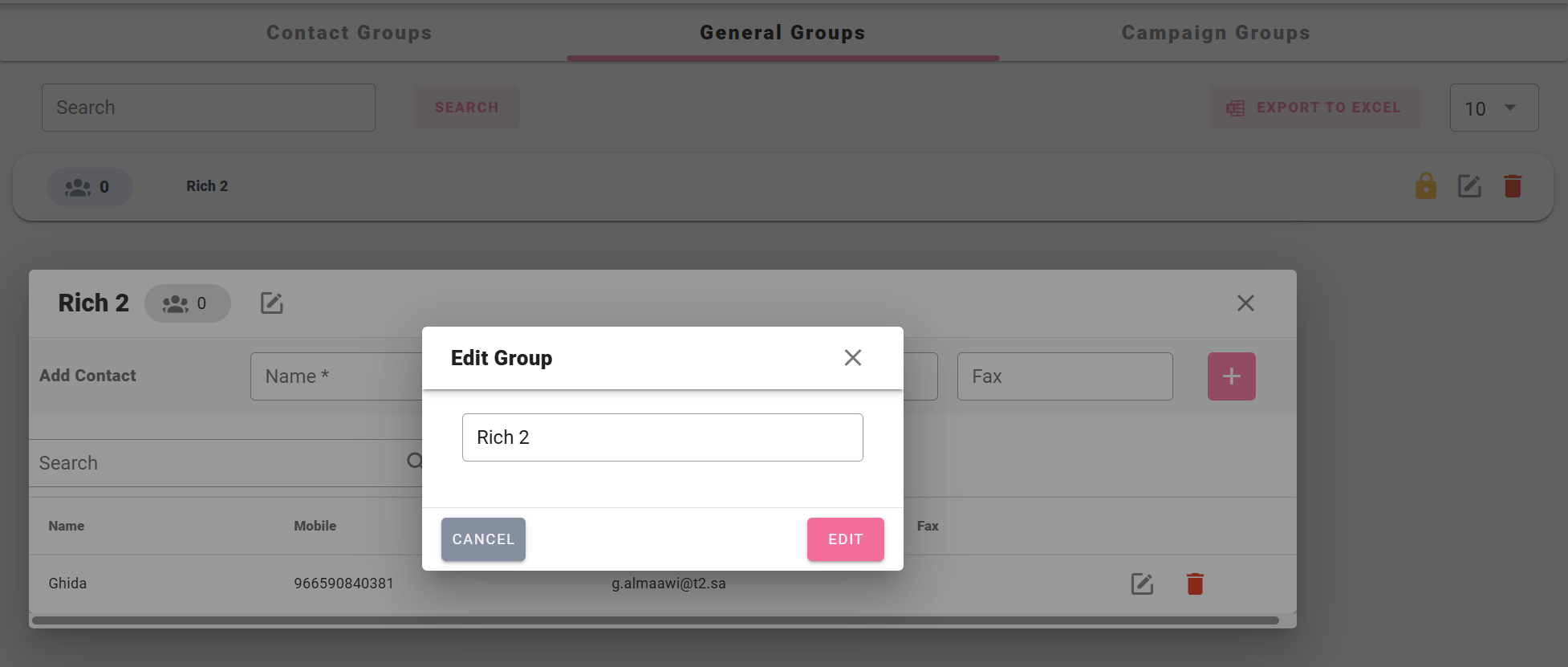
Task: Click the Fax field in Add Contact
Action: tap(1065, 376)
